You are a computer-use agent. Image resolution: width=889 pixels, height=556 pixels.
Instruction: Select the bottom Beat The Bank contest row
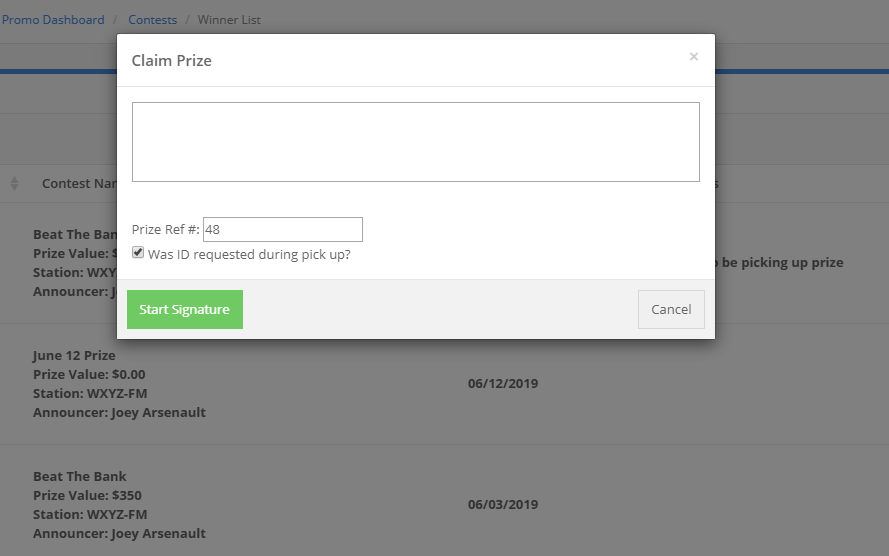pyautogui.click(x=80, y=477)
